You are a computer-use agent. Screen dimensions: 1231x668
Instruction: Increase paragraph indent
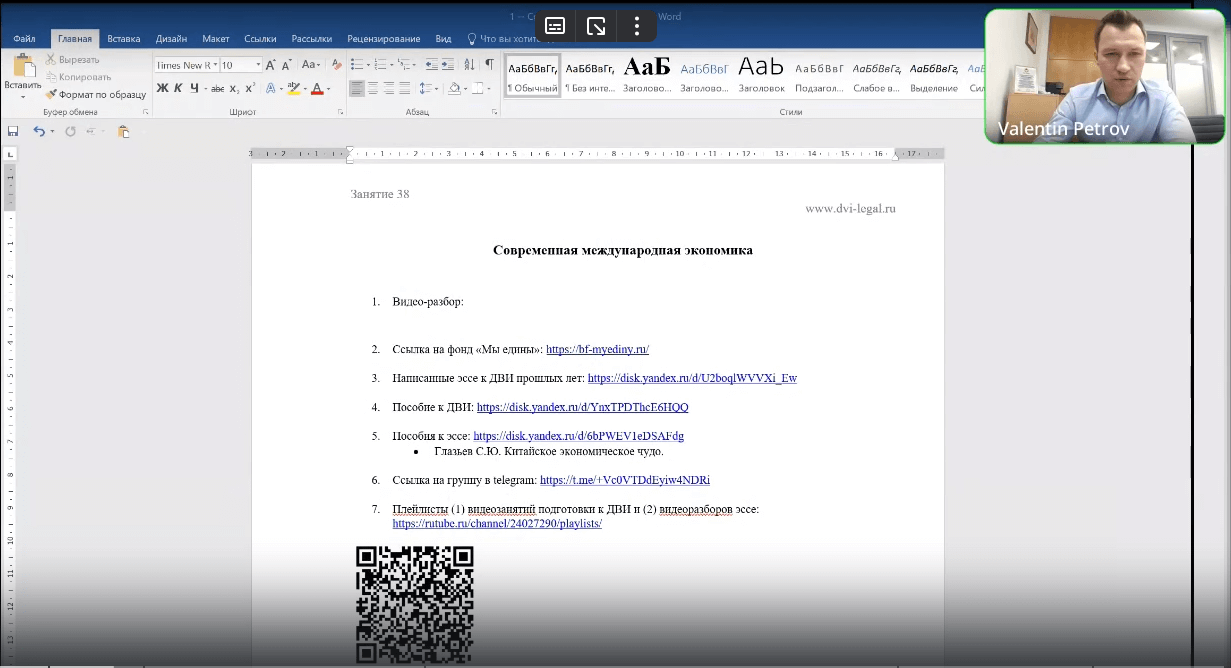(x=449, y=65)
